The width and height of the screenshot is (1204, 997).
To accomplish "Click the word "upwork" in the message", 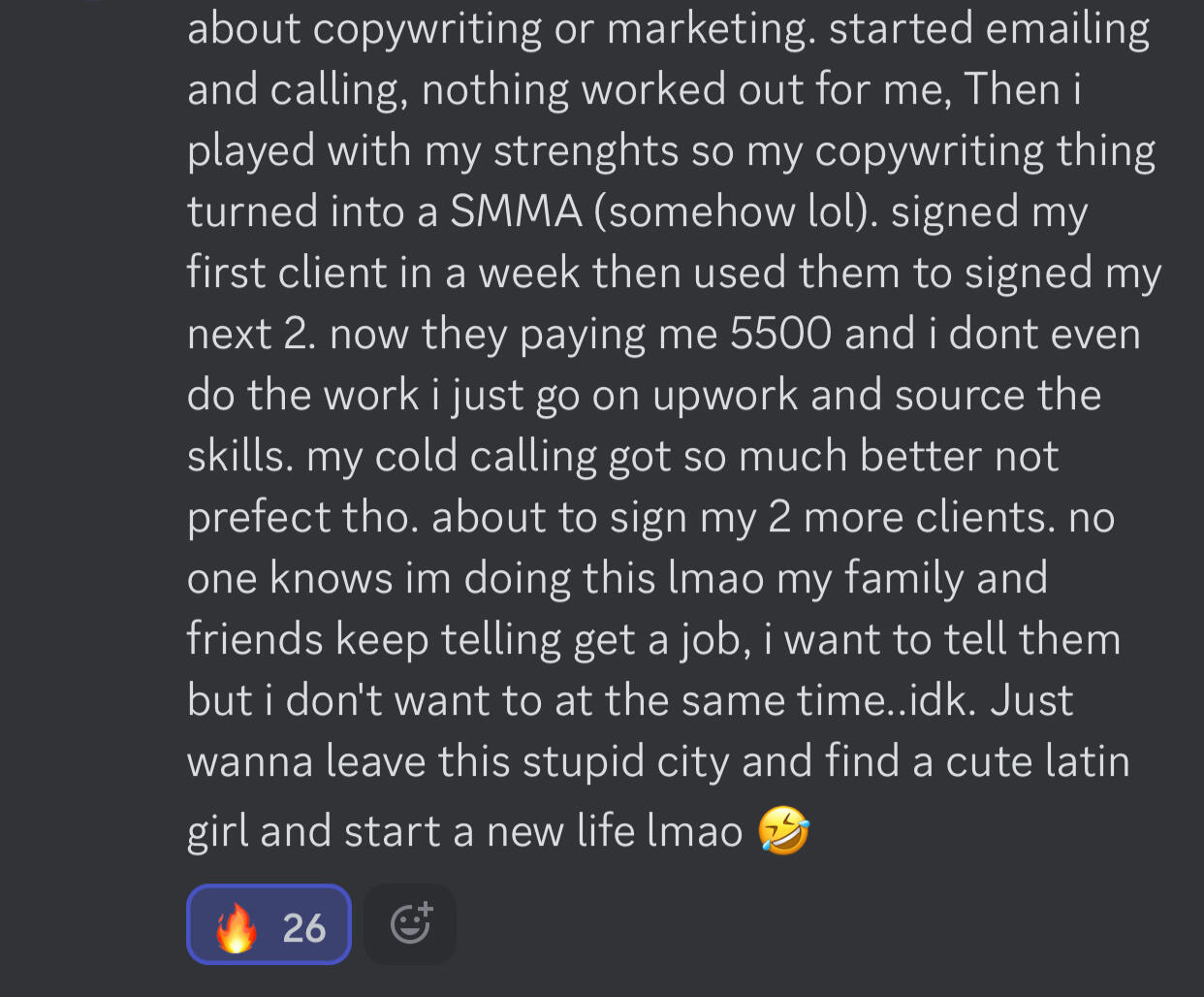I will click(725, 396).
